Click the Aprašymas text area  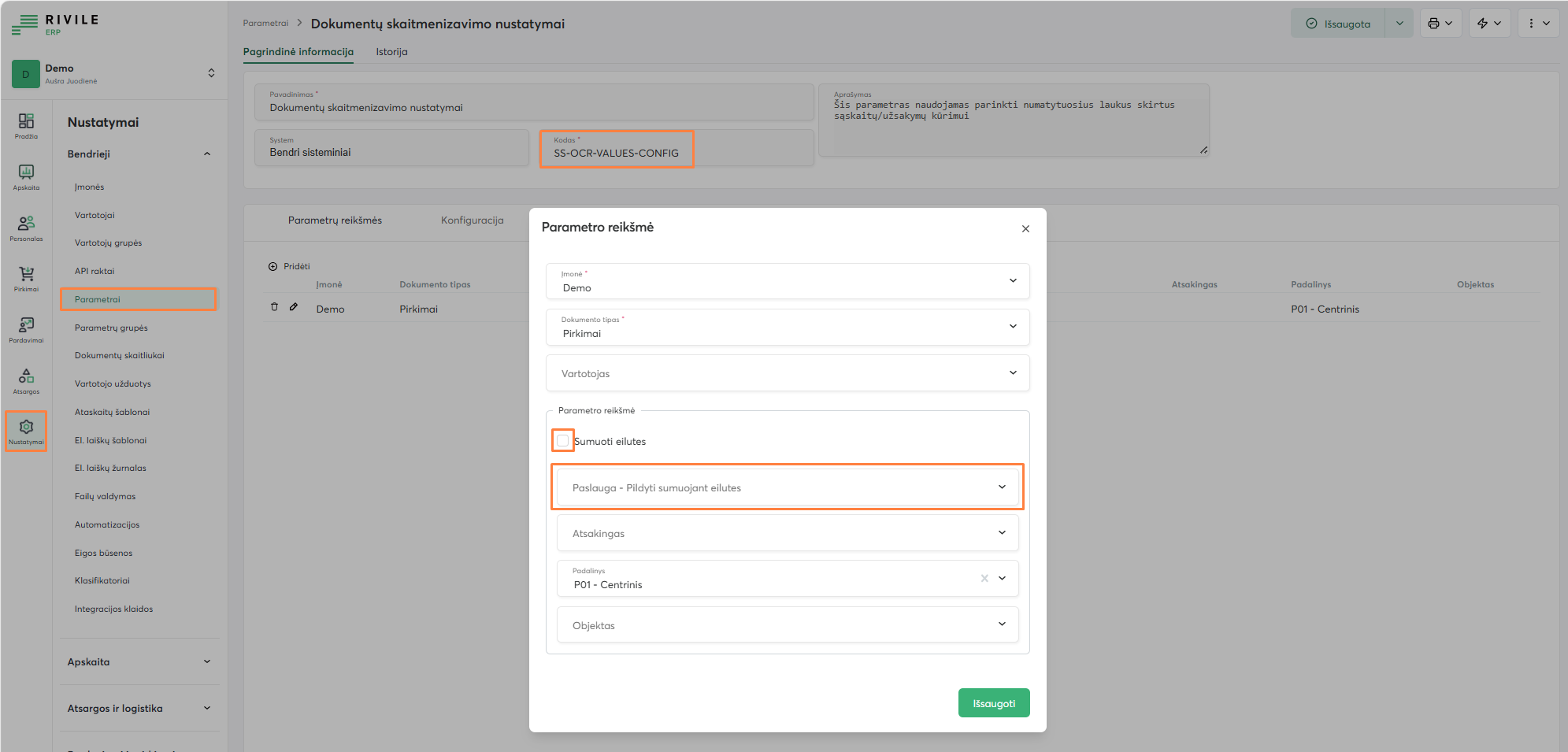pyautogui.click(x=1014, y=120)
